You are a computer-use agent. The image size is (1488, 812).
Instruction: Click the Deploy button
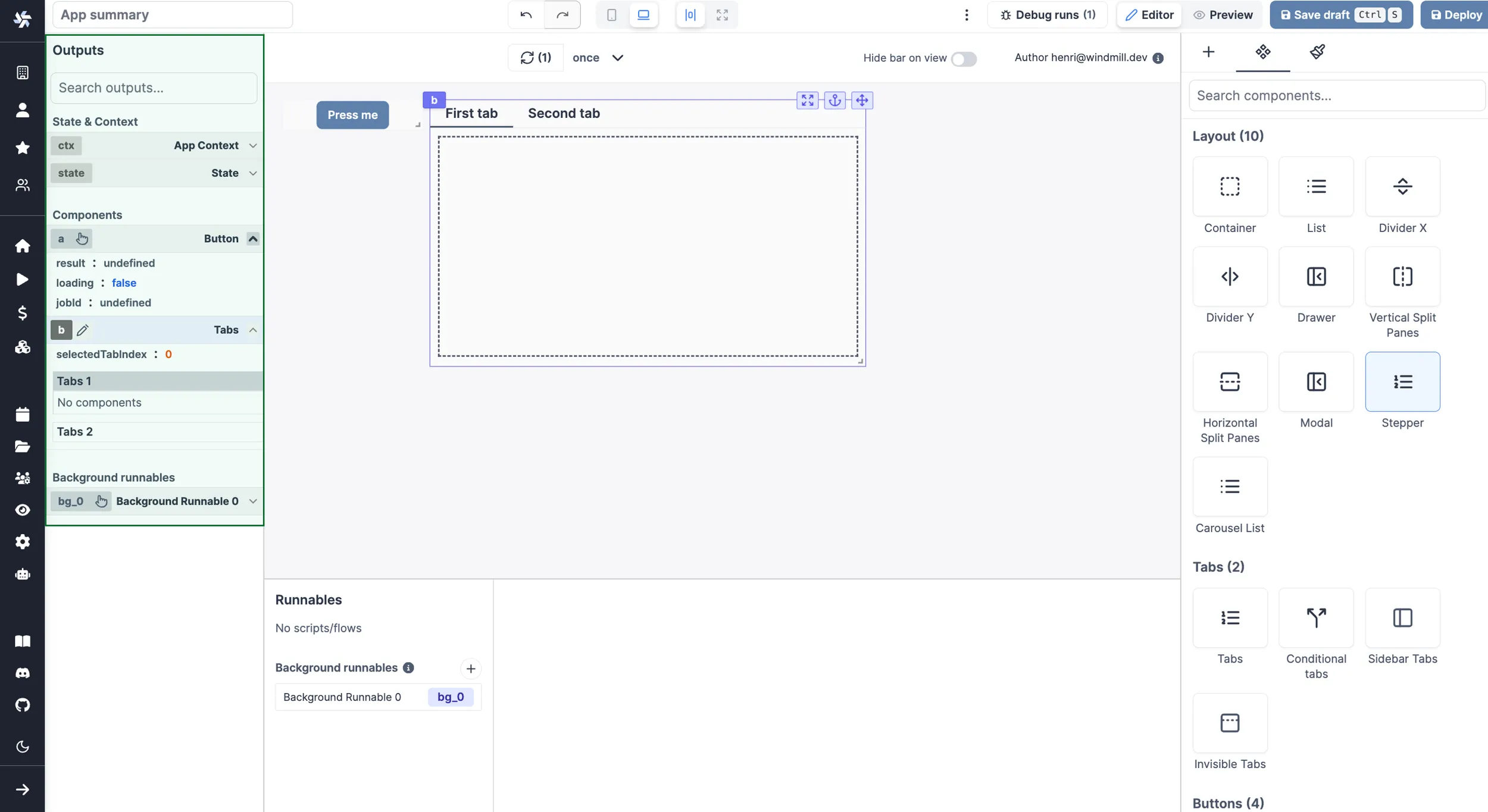1457,14
